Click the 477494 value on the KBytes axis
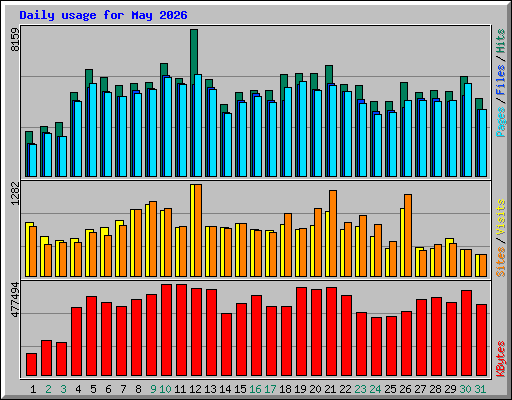Image resolution: width=512 pixels, height=400 pixels. click(x=15, y=299)
